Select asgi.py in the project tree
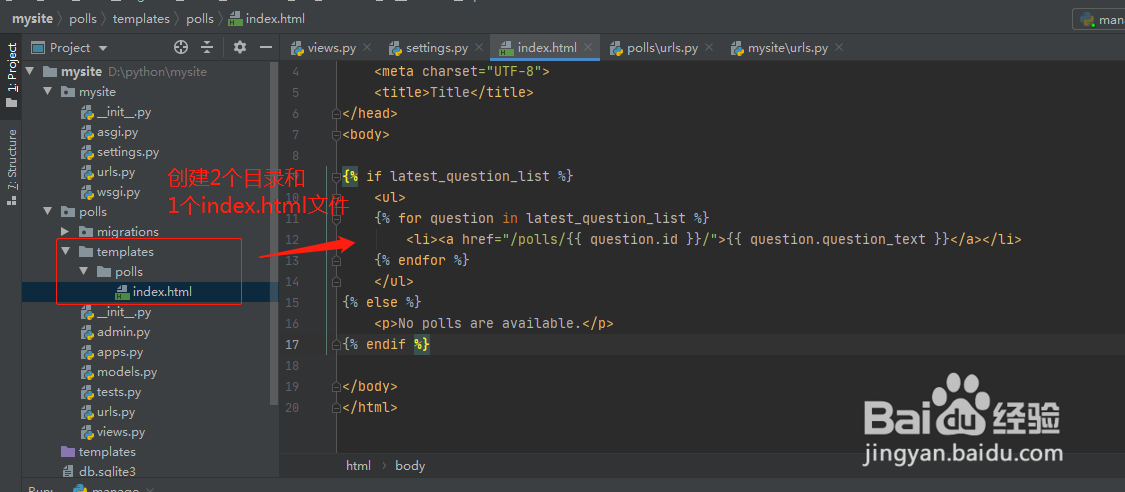The width and height of the screenshot is (1125, 492). 118,132
